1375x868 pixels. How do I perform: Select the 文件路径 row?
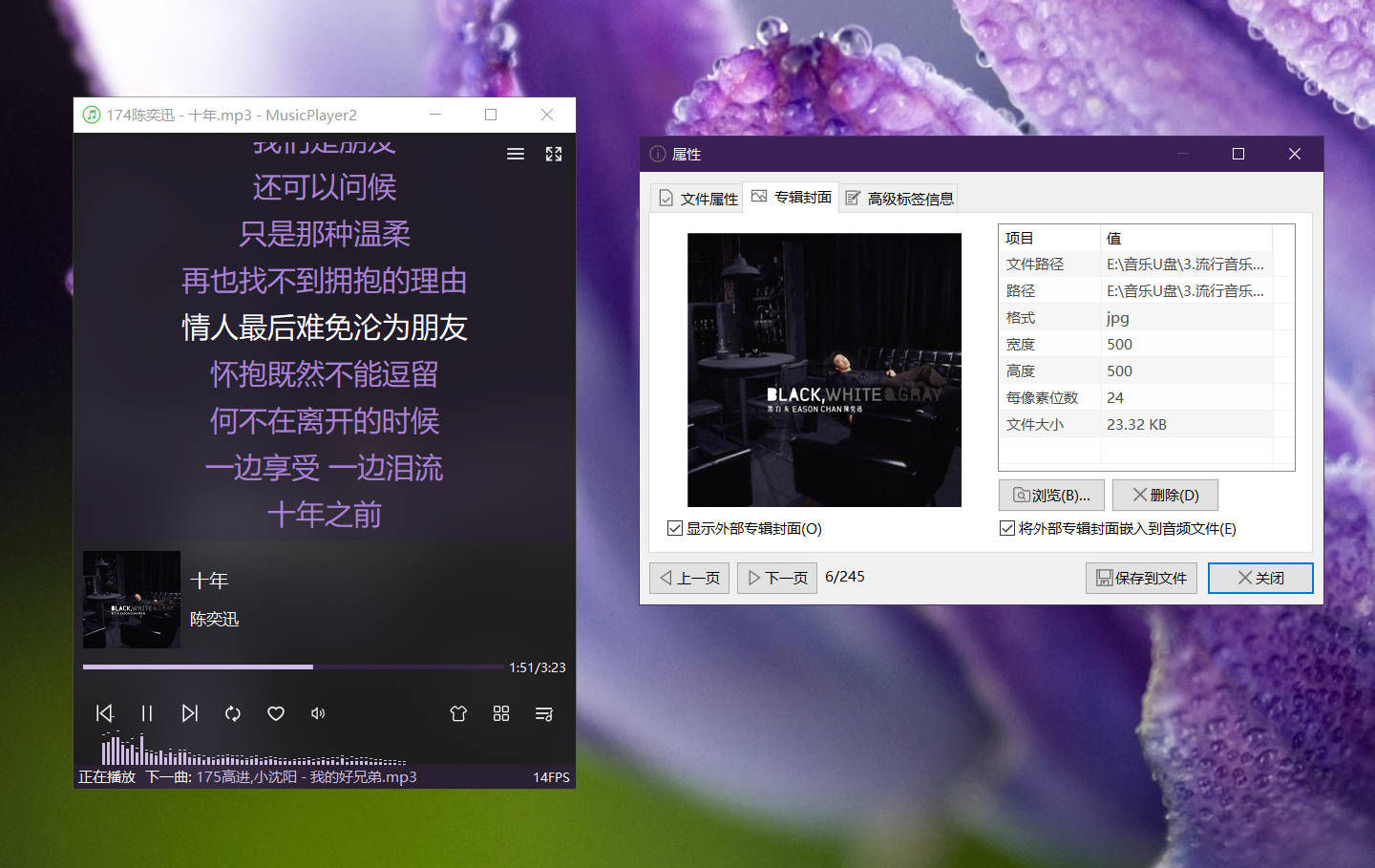point(1136,265)
